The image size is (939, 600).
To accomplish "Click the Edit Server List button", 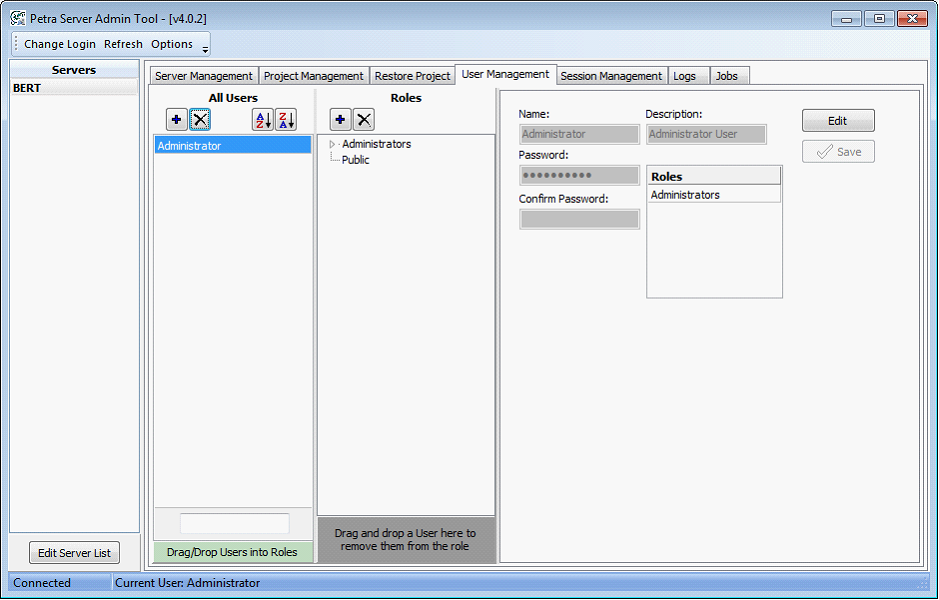I will pyautogui.click(x=74, y=553).
